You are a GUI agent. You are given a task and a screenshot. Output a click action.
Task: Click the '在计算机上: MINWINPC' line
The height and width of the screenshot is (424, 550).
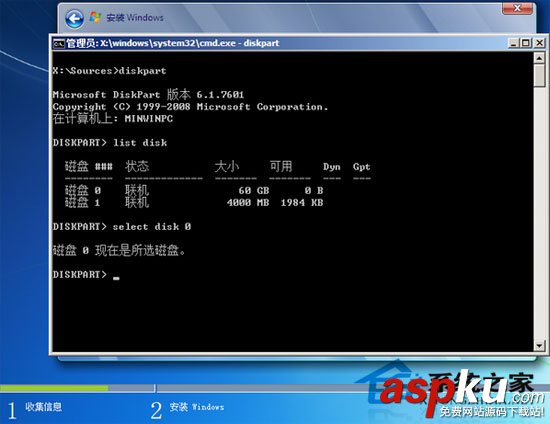113,119
